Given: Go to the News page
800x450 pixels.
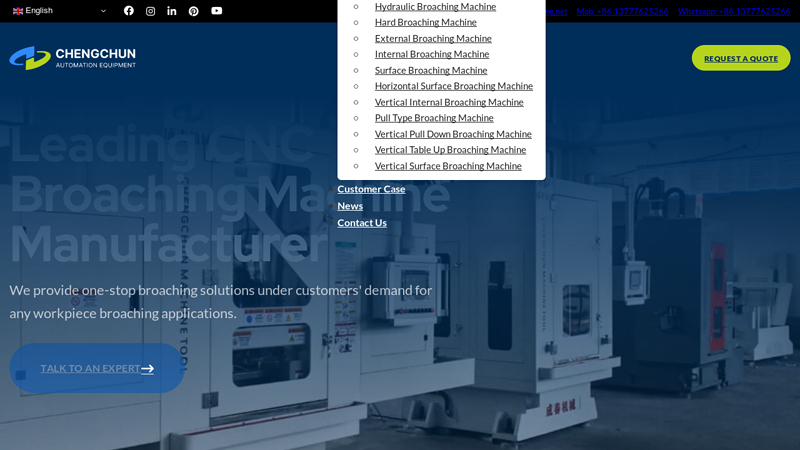Looking at the screenshot, I should 350,206.
